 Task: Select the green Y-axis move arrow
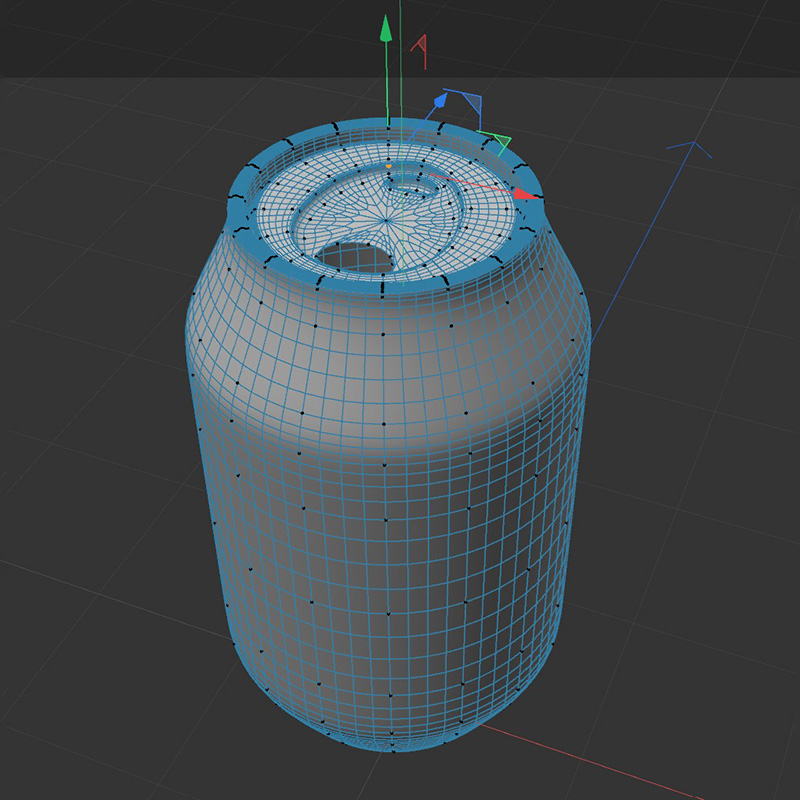(387, 35)
